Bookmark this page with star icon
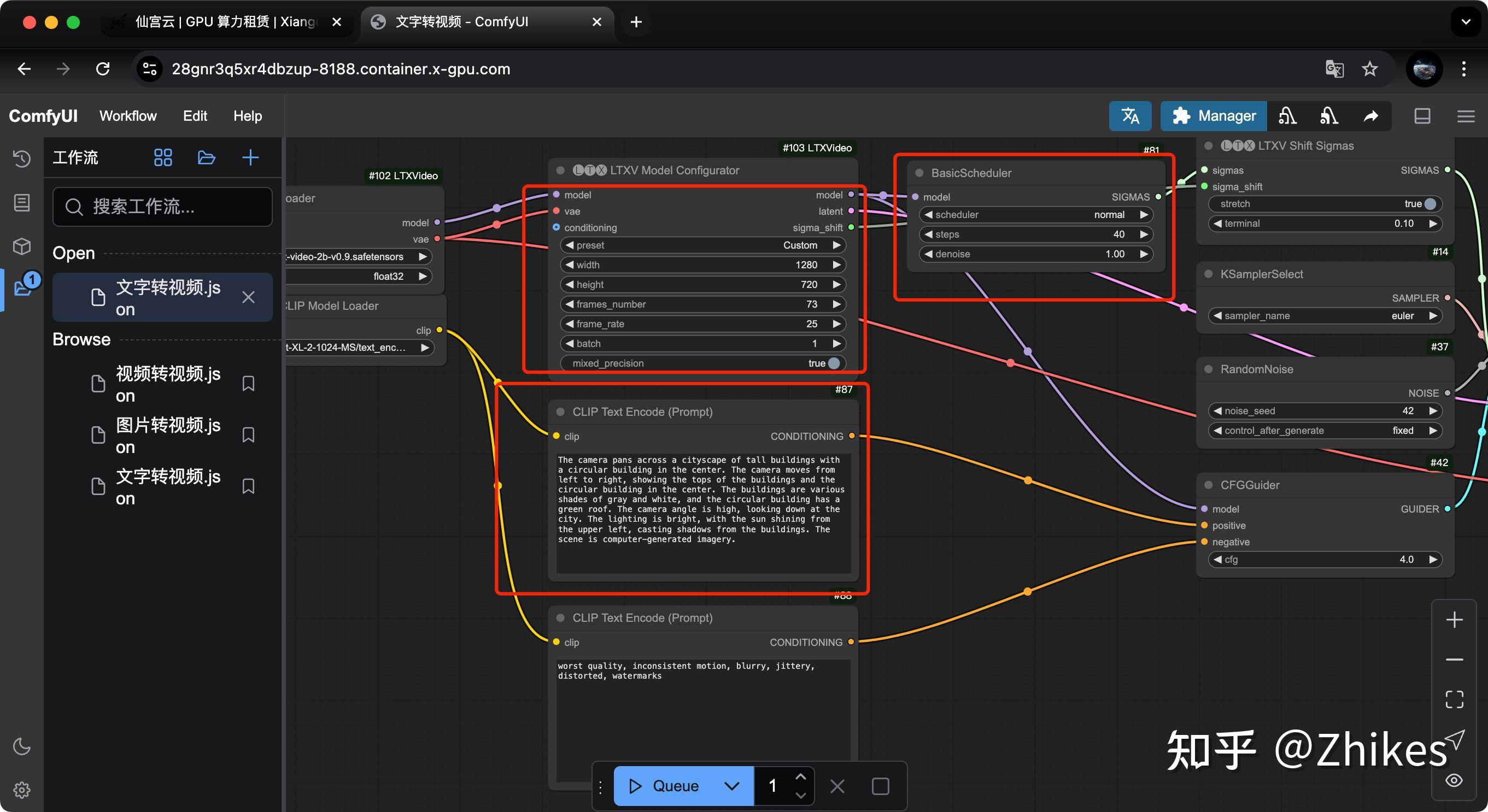Image resolution: width=1488 pixels, height=812 pixels. click(1369, 69)
